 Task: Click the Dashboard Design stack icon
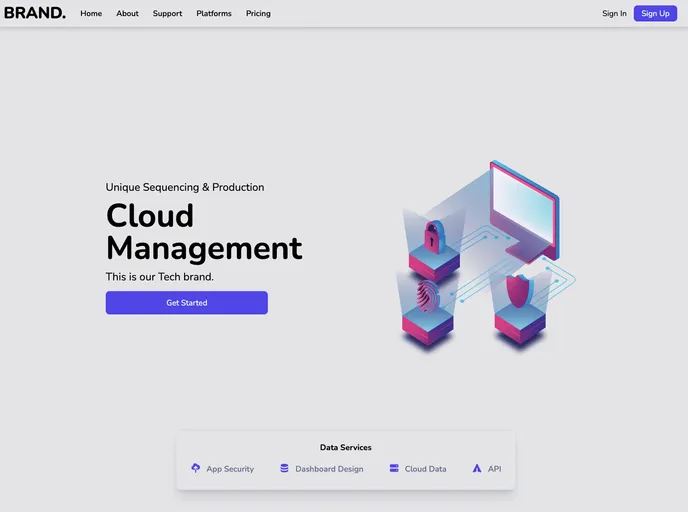[x=284, y=468]
